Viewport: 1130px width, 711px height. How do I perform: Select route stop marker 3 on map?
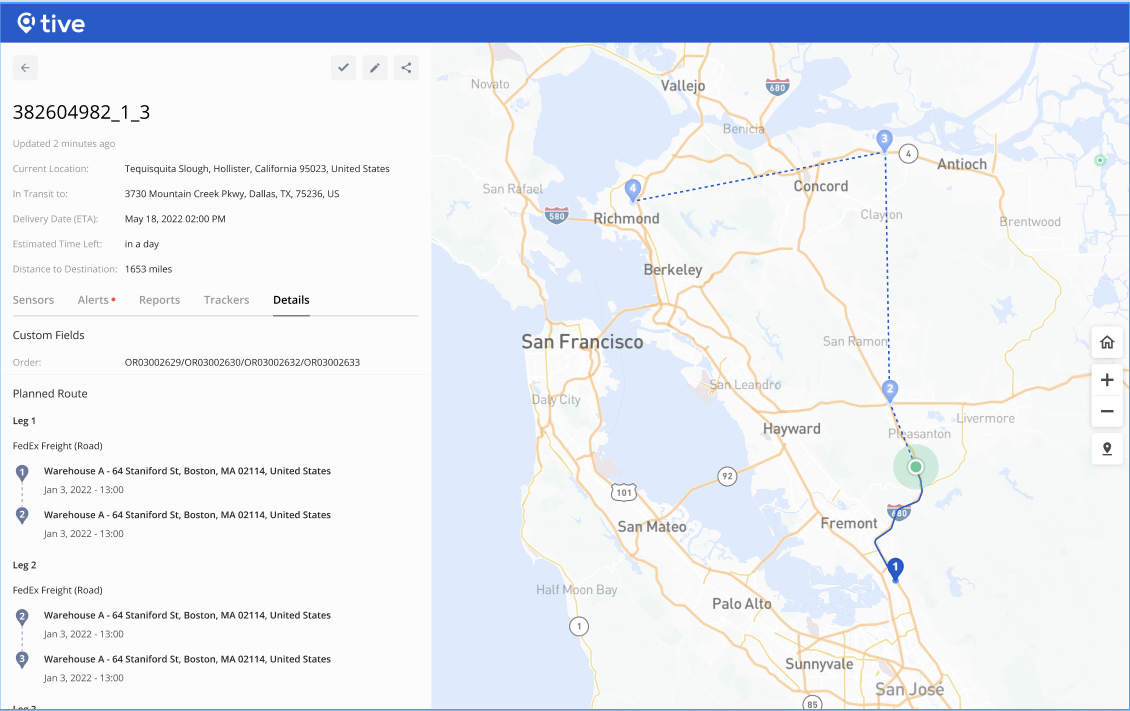(884, 140)
